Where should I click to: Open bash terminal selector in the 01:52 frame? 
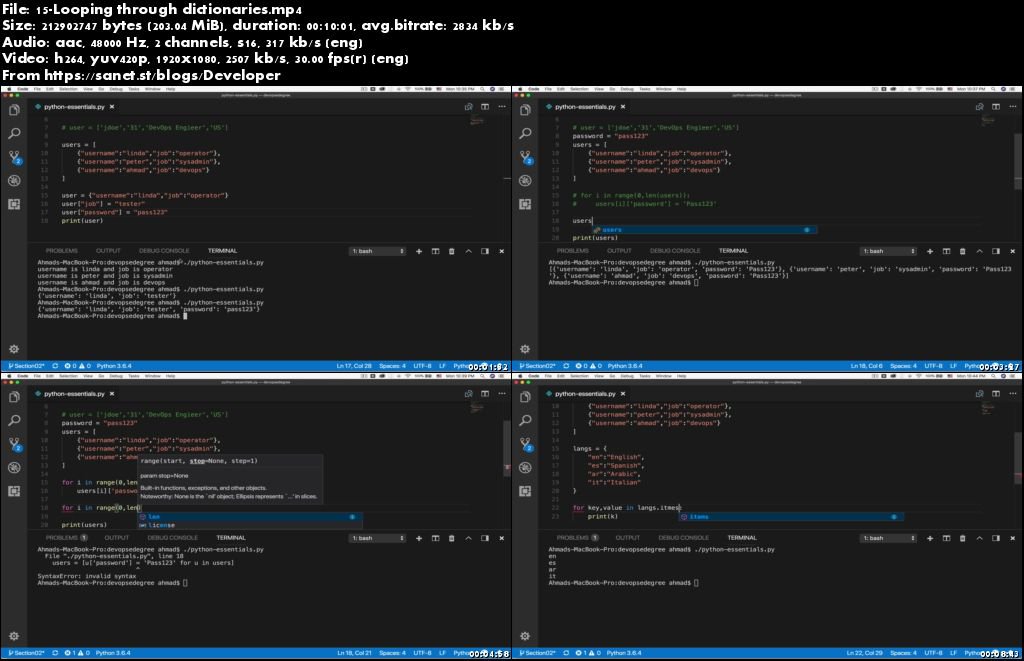click(x=378, y=251)
